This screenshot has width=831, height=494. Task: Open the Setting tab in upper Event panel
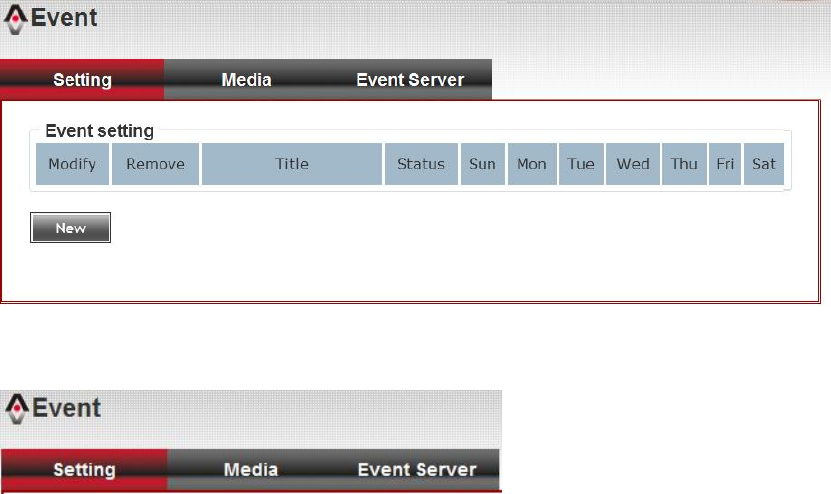click(82, 80)
